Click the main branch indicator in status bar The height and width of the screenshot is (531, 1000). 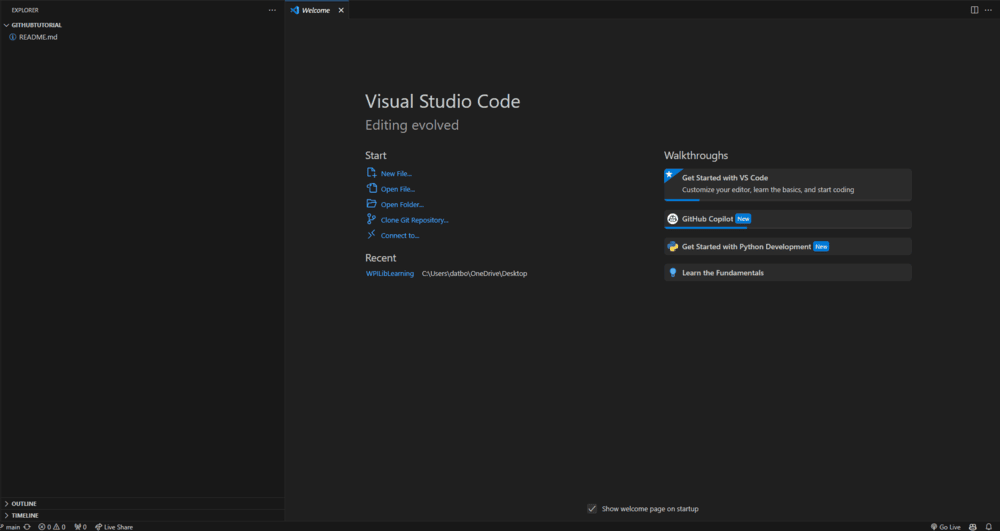point(11,527)
